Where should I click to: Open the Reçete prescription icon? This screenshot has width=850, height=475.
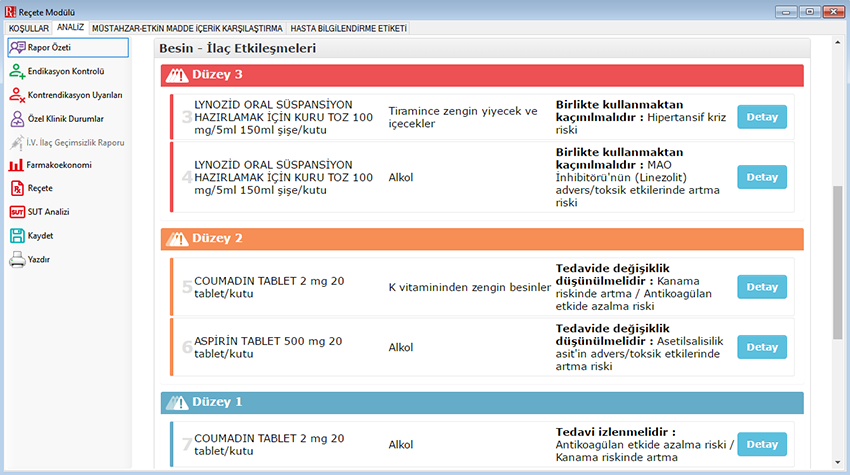click(x=17, y=188)
